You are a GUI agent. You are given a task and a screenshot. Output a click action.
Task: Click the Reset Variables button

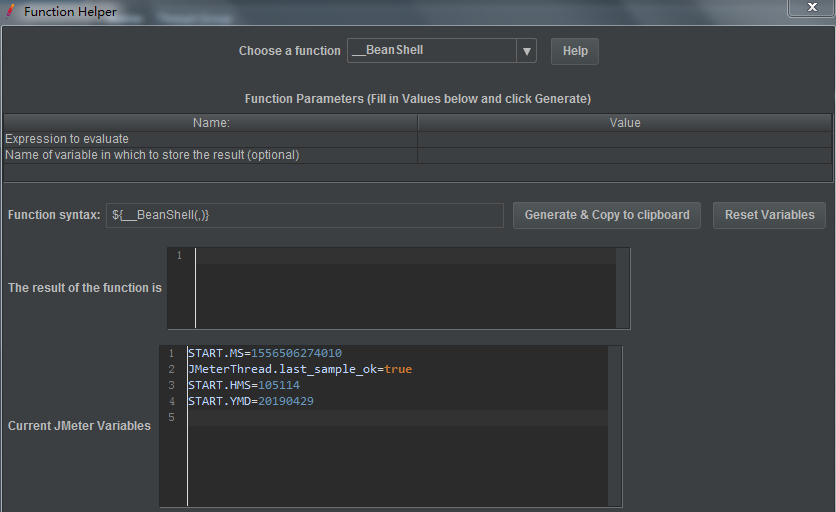tap(769, 215)
